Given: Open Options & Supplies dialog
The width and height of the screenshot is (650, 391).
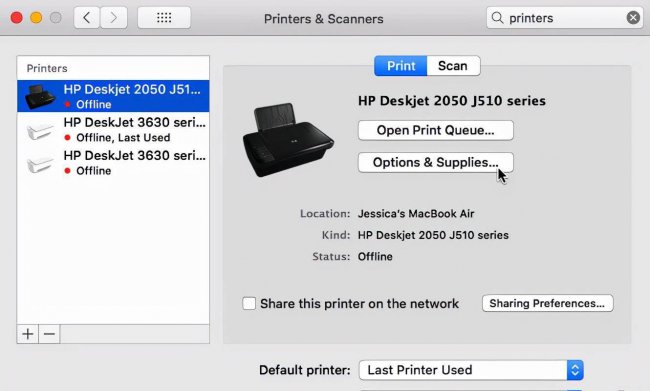Looking at the screenshot, I should [436, 162].
